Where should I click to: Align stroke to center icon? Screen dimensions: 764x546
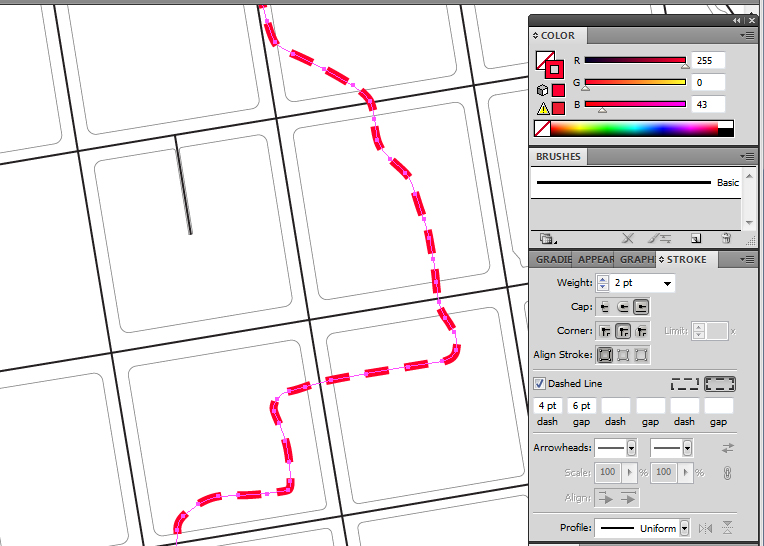605,355
